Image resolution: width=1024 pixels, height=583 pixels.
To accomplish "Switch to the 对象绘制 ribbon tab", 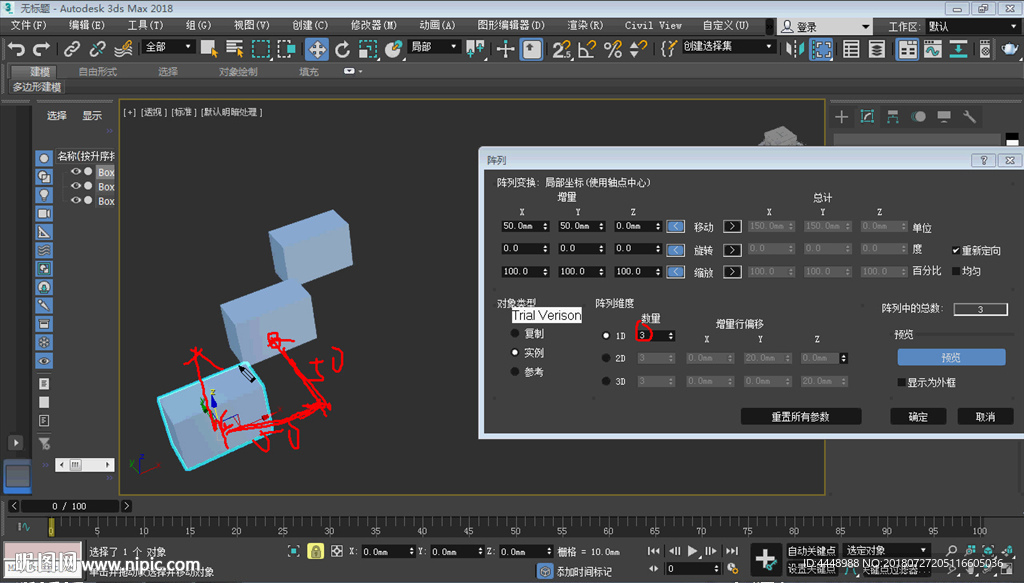I will pyautogui.click(x=238, y=72).
